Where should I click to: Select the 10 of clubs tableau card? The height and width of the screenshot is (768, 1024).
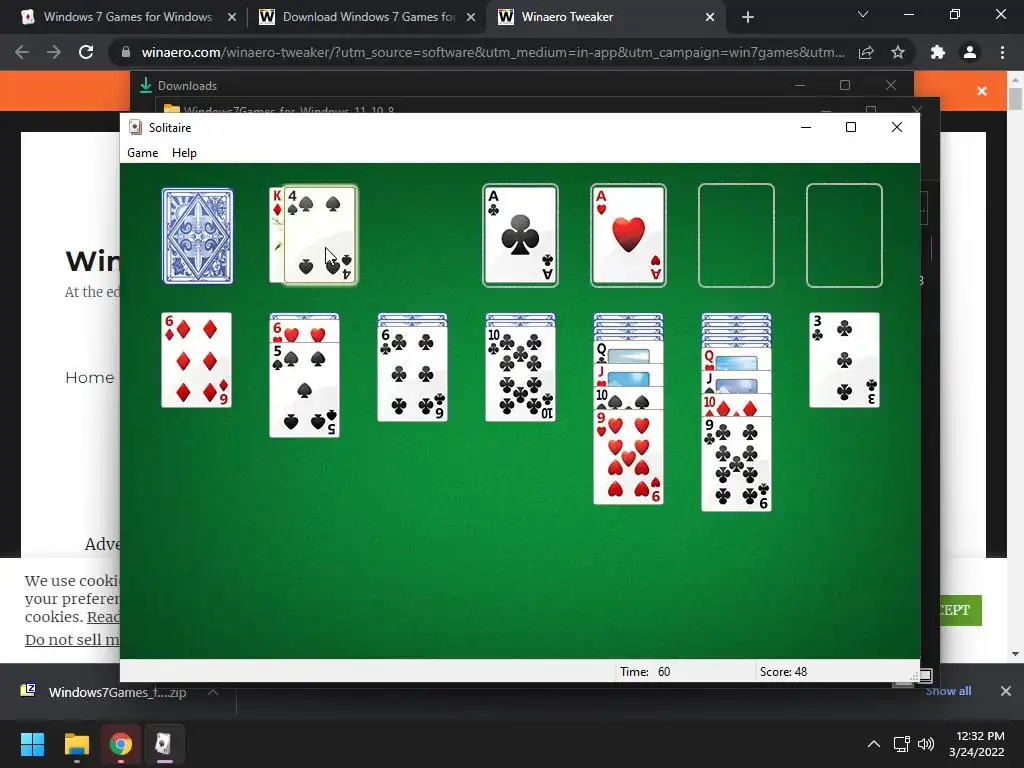click(x=520, y=374)
